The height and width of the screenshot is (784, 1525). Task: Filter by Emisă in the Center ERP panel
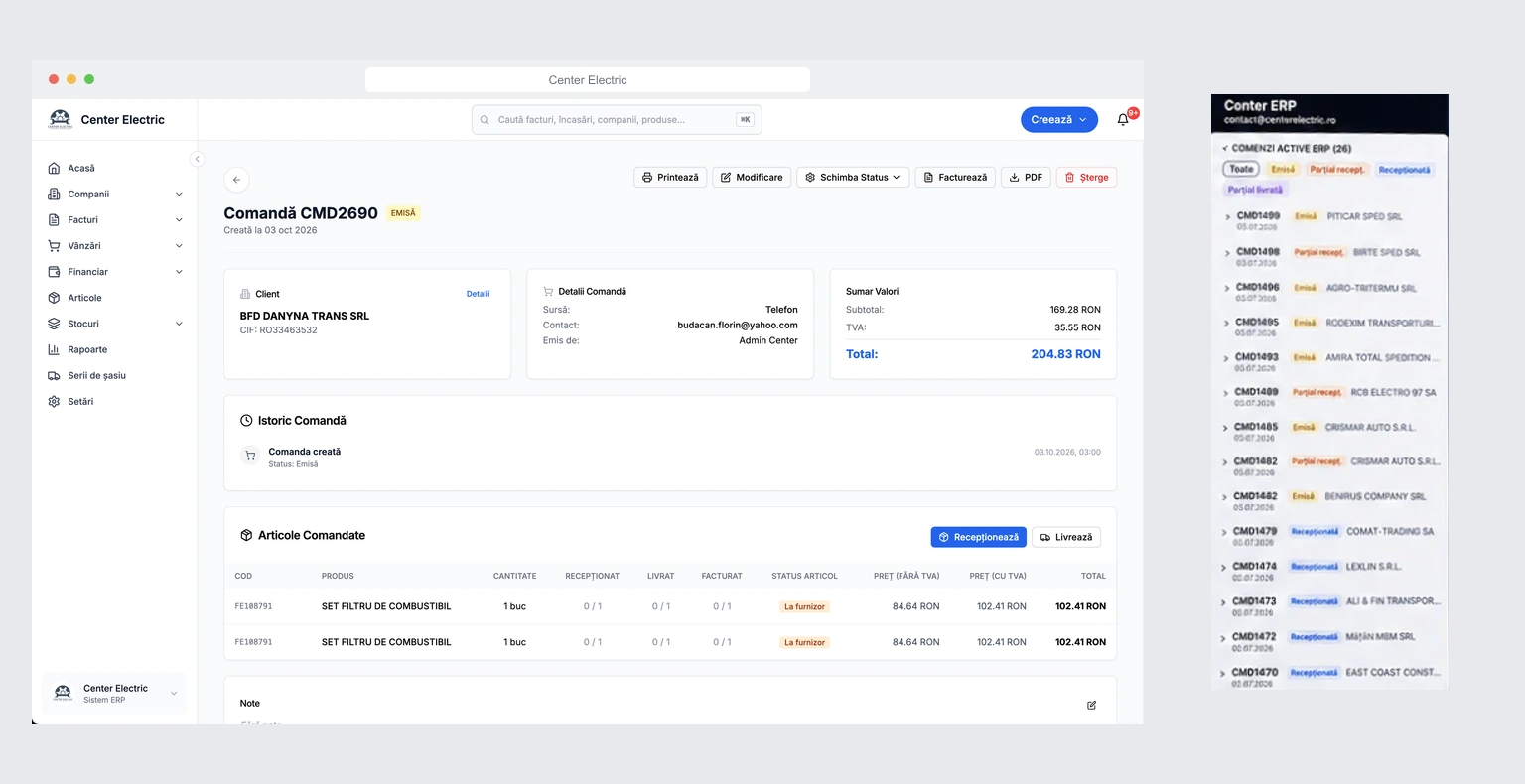point(1283,169)
